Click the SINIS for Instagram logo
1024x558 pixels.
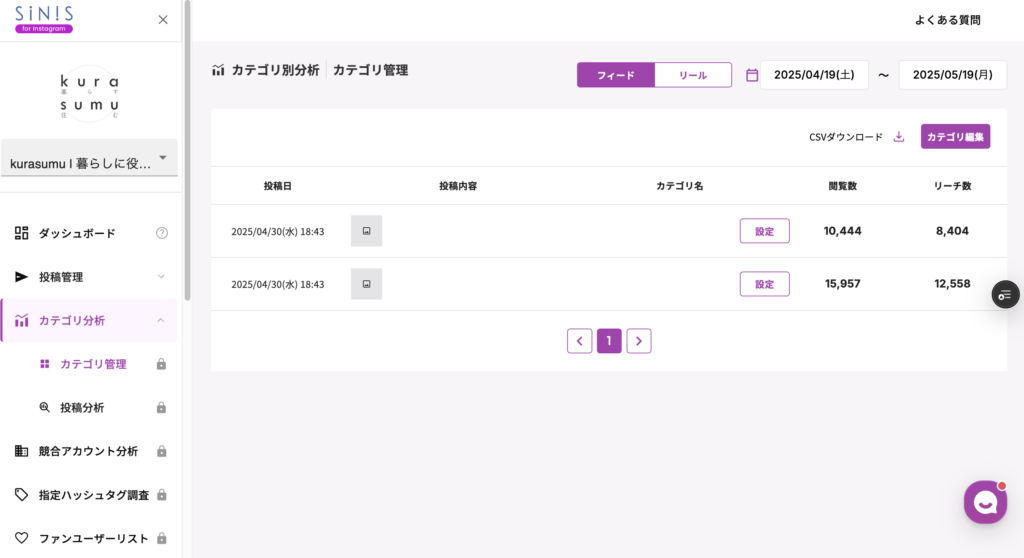click(x=44, y=19)
